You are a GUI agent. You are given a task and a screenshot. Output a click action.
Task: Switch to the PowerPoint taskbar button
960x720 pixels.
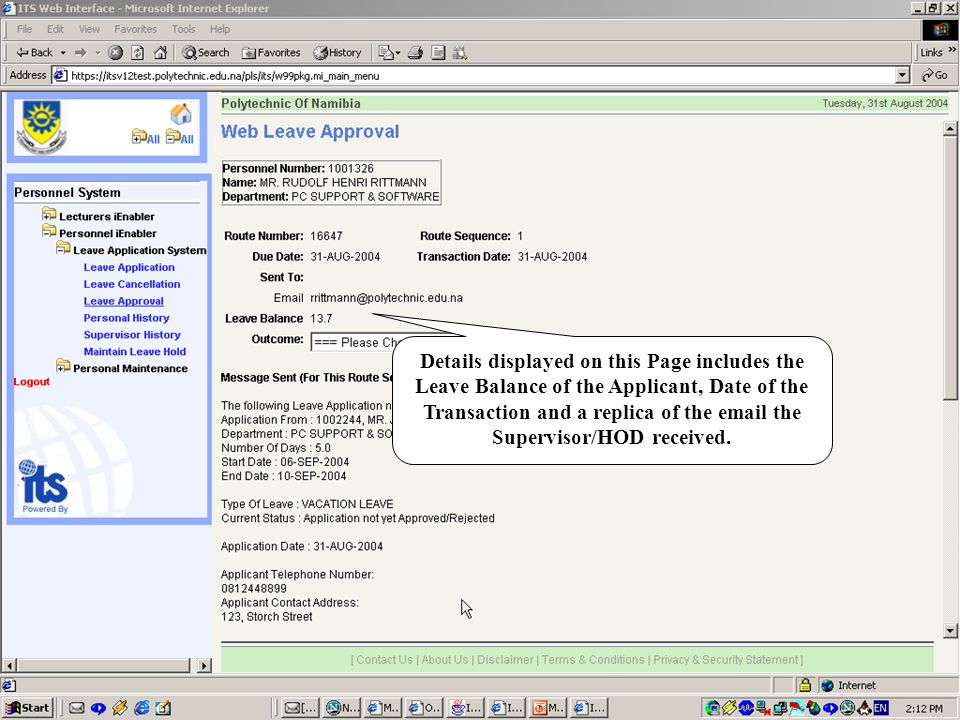pos(547,708)
